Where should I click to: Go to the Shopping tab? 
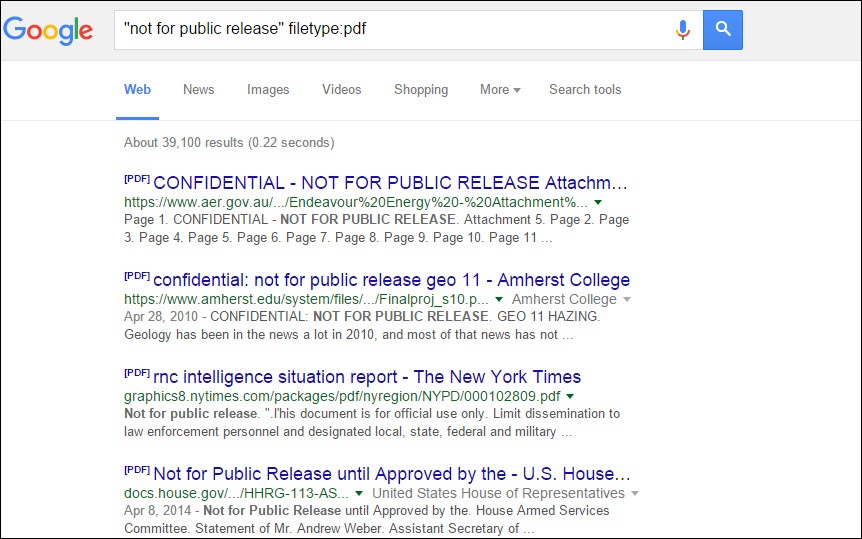(420, 90)
